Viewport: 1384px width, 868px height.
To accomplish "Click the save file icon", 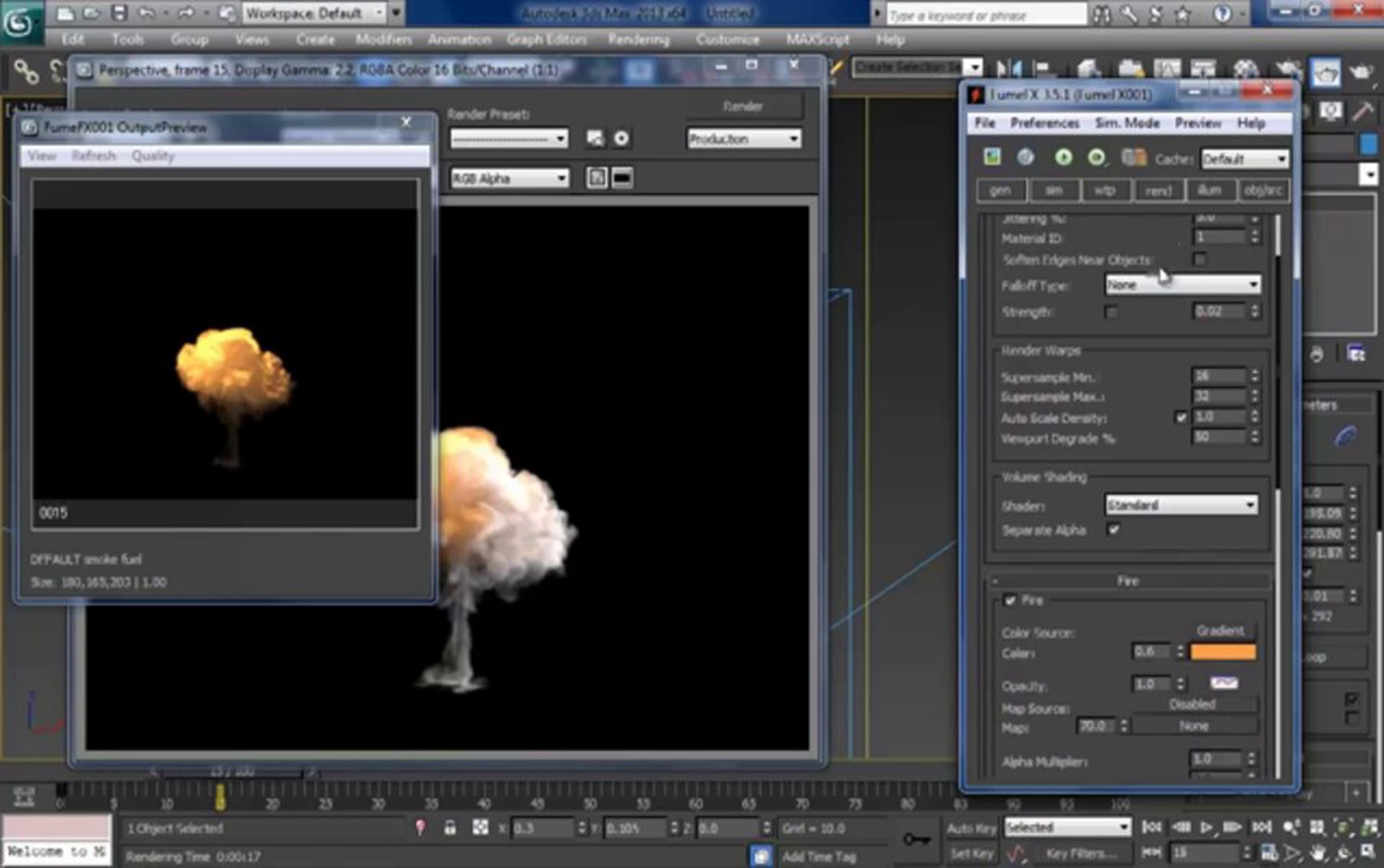I will pos(119,13).
